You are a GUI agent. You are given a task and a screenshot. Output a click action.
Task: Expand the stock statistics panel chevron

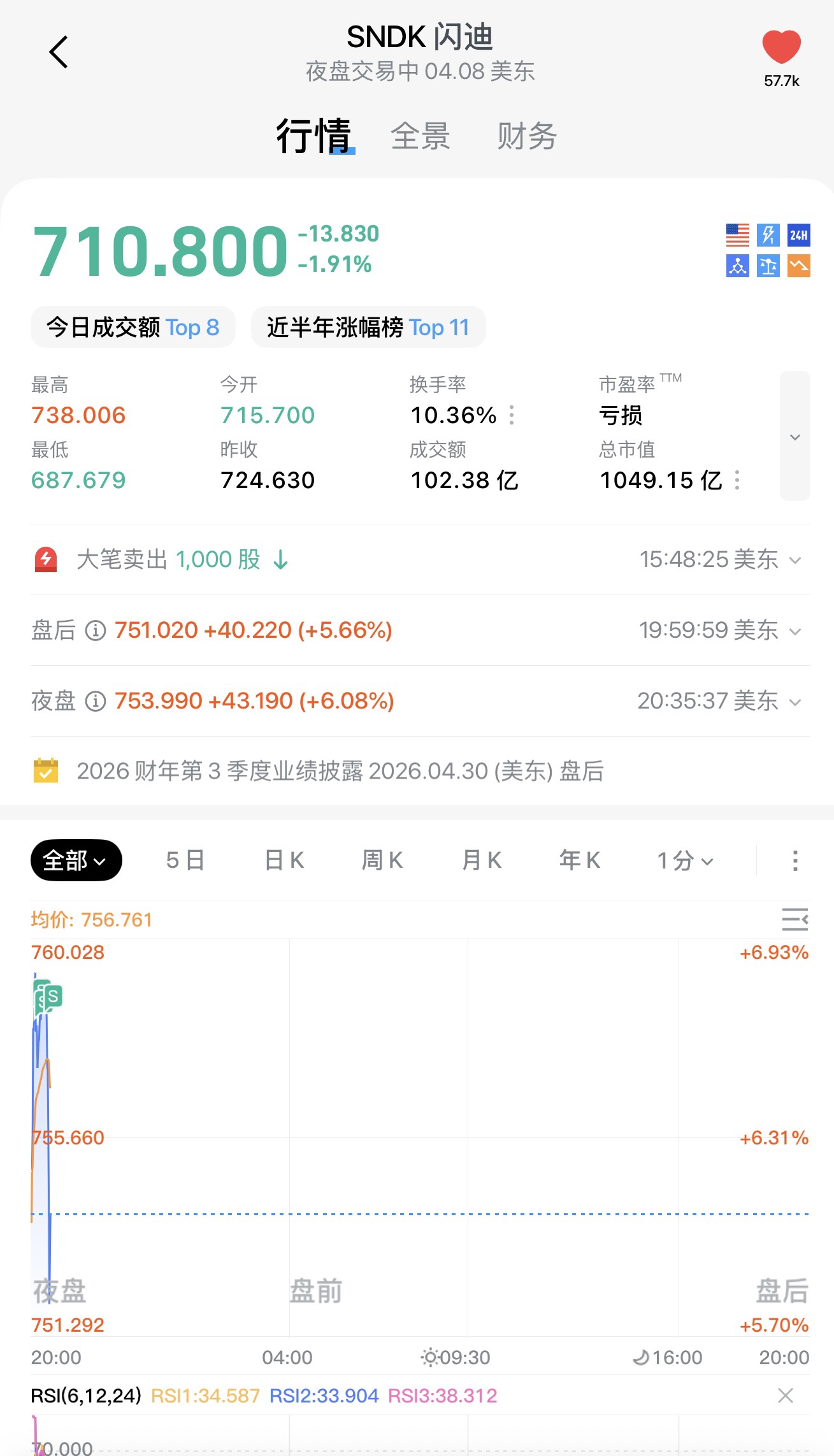tap(794, 436)
